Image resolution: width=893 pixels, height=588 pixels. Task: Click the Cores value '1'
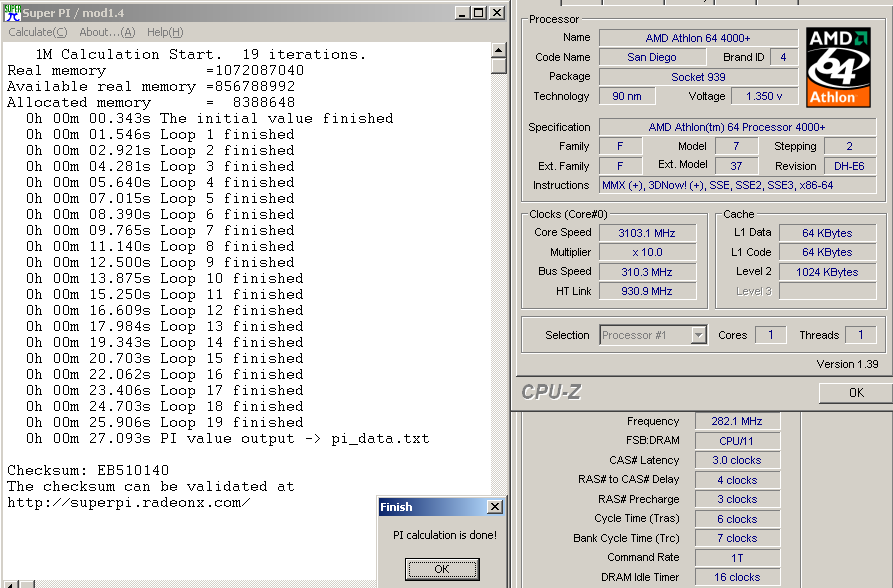click(771, 335)
